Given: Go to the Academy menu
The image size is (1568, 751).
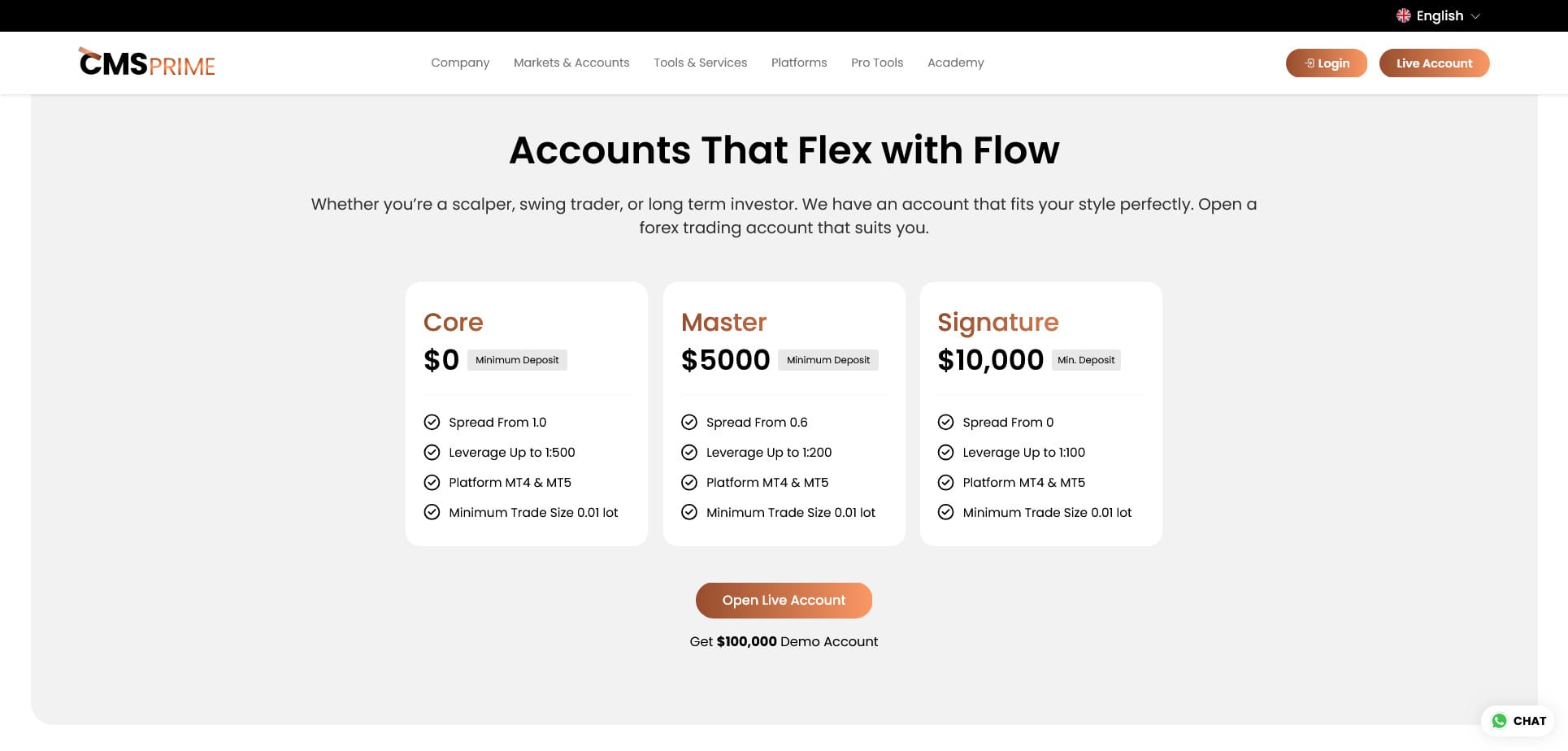Looking at the screenshot, I should [x=955, y=63].
